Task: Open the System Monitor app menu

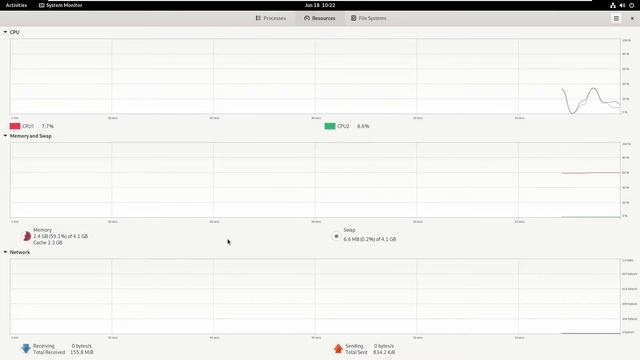Action: [x=60, y=5]
